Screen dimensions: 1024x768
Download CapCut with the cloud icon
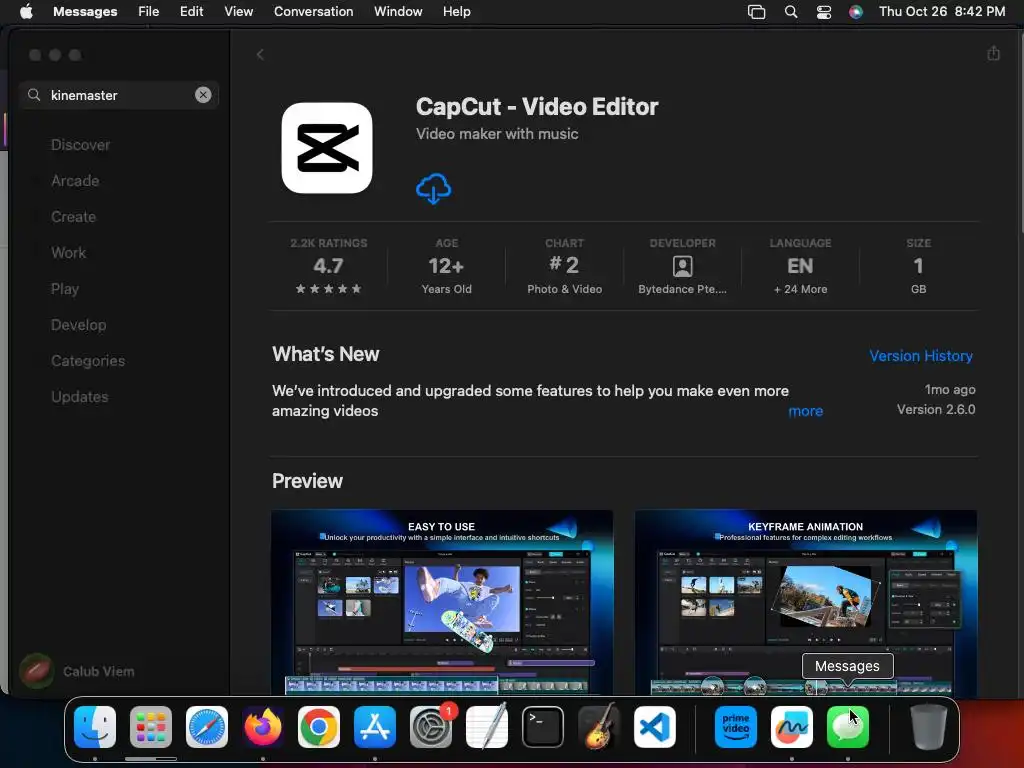(x=433, y=189)
